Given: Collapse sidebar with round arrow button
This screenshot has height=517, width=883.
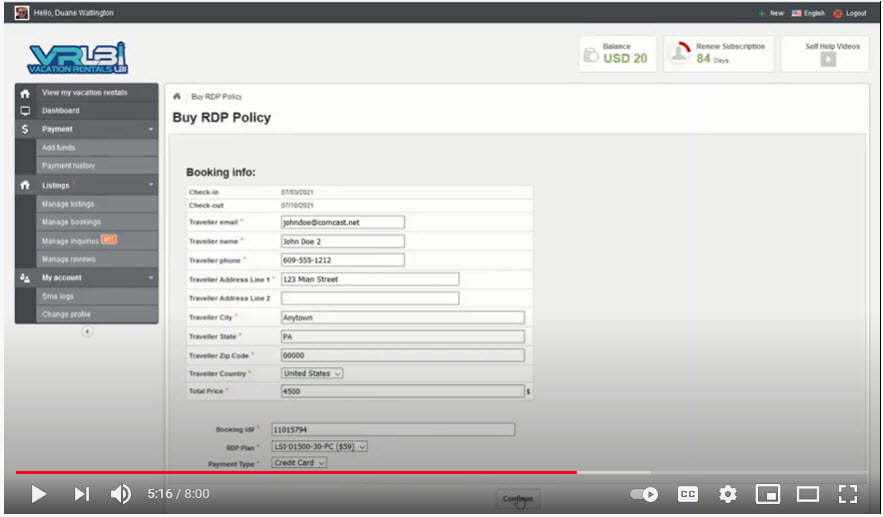Looking at the screenshot, I should point(87,331).
